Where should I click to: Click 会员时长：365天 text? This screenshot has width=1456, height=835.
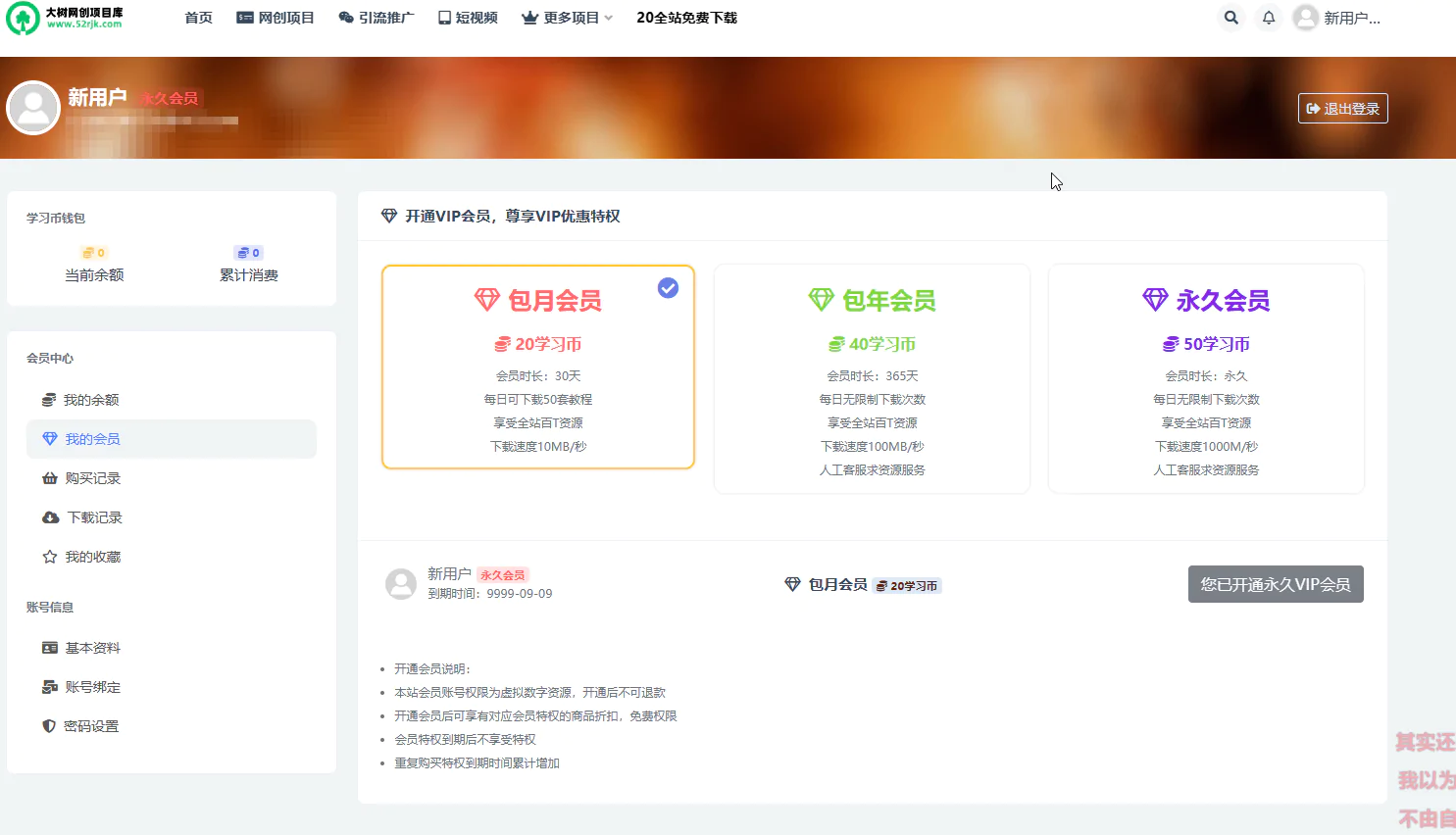coord(873,376)
